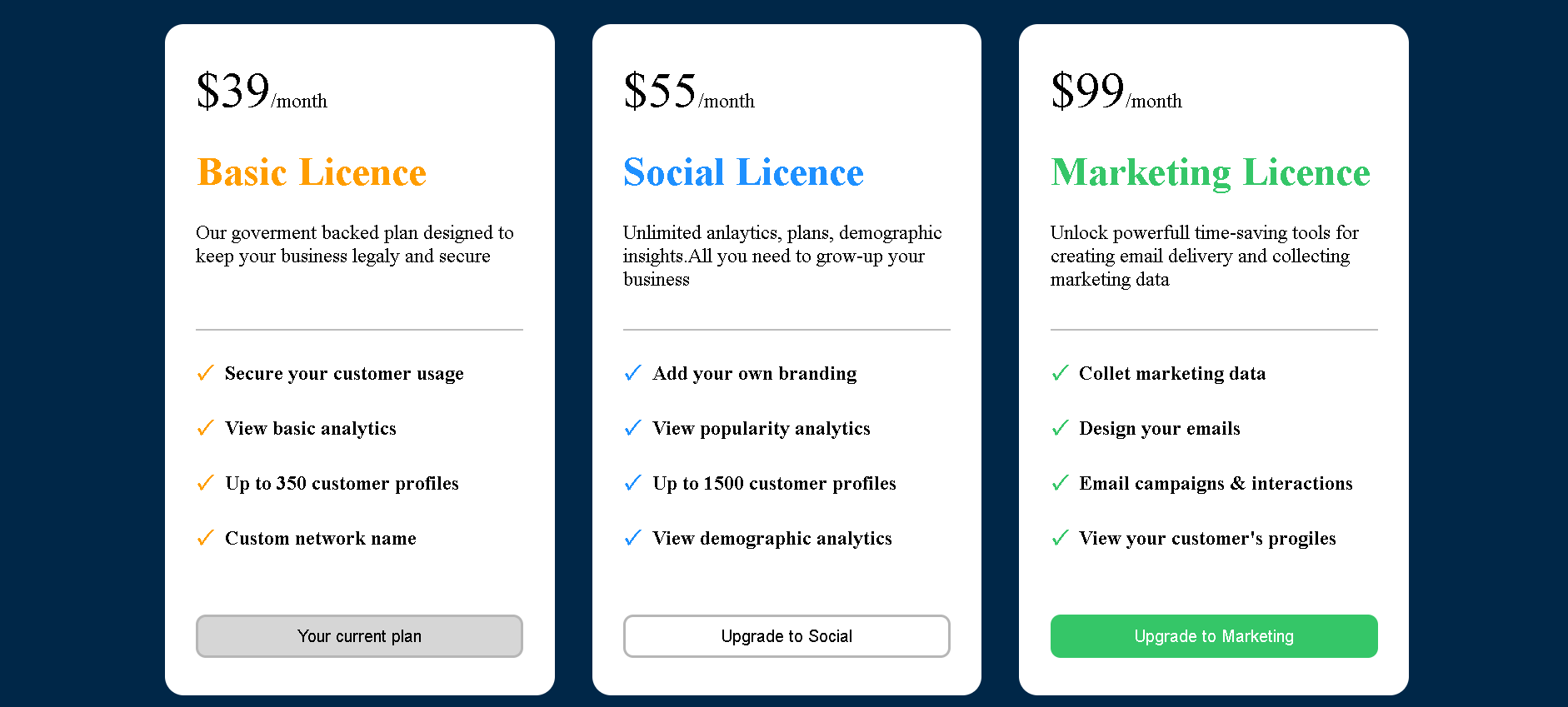This screenshot has height=707, width=1568.
Task: Click the green checkmark beside Collet marketing data
Action: pyautogui.click(x=1060, y=372)
